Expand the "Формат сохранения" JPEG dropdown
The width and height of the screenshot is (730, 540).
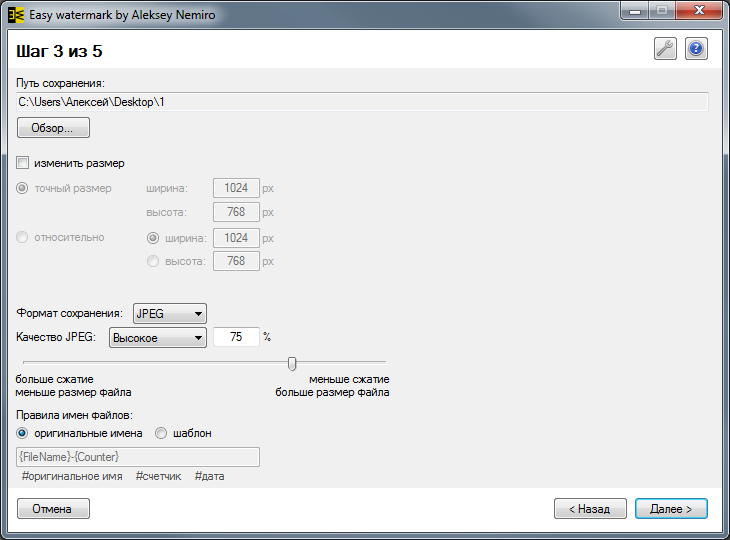tap(169, 313)
